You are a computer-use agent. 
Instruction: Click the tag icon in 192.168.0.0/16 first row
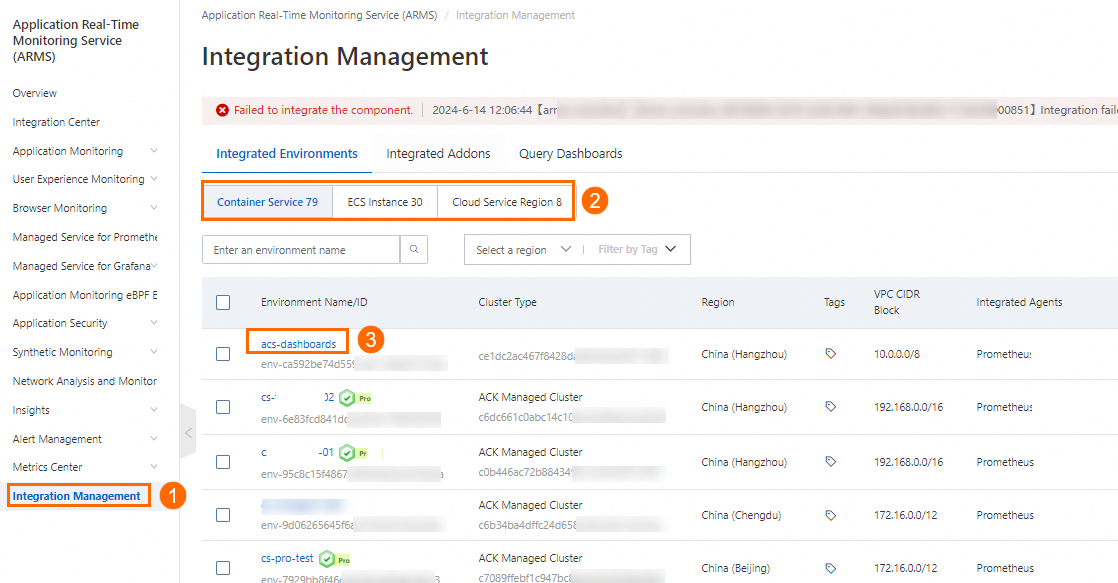point(830,407)
